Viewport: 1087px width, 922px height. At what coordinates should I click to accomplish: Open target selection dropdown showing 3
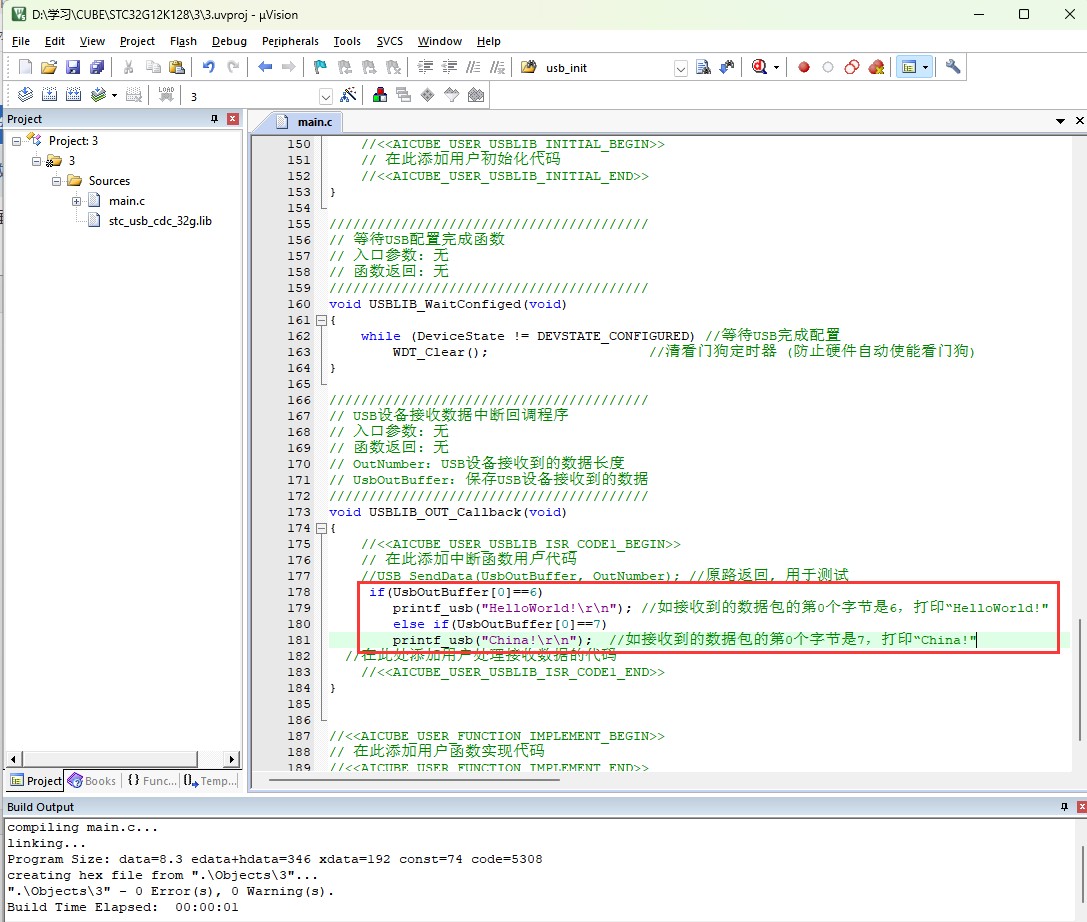(325, 96)
